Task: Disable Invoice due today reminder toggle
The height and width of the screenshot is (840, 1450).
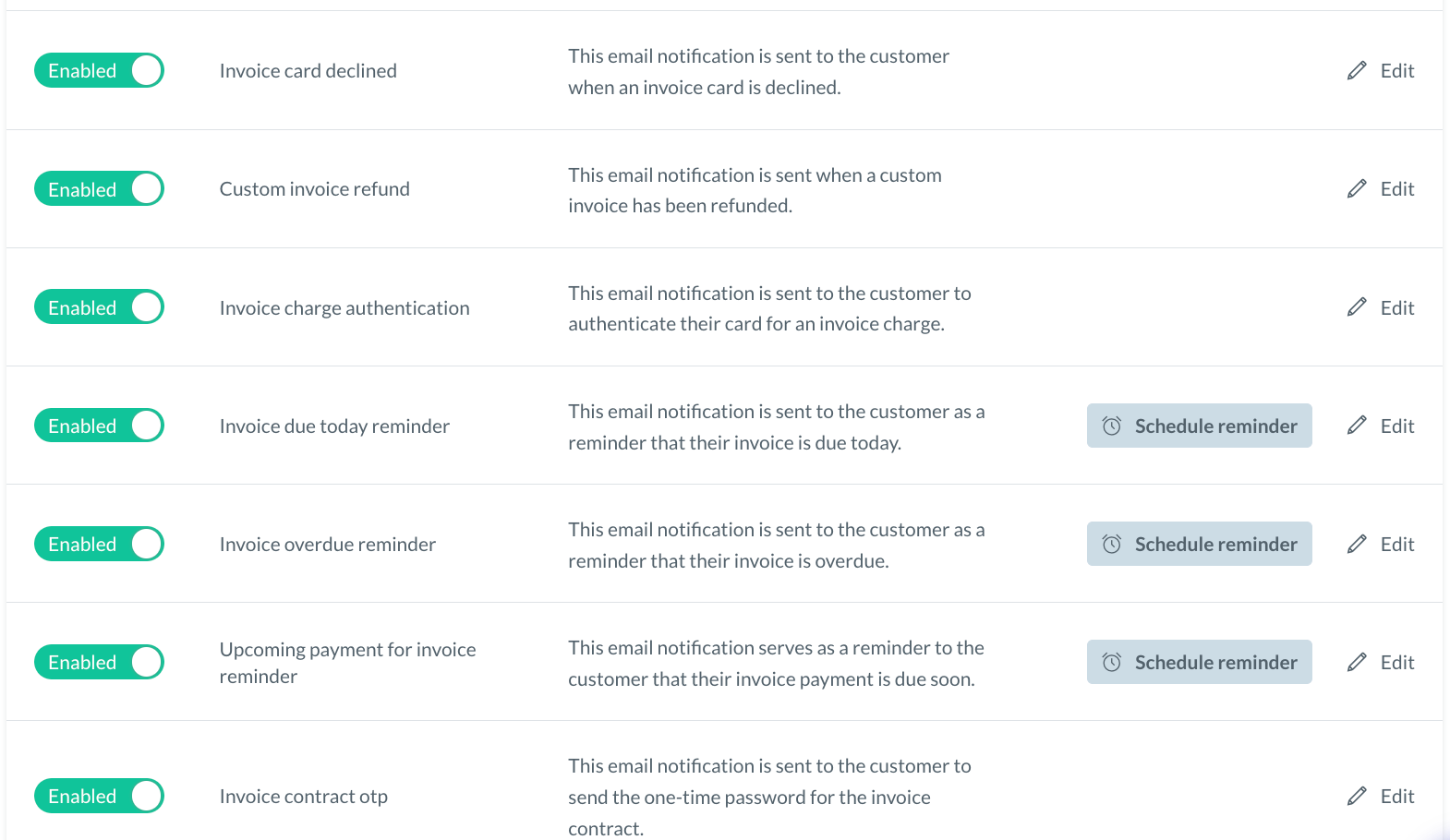Action: [x=99, y=426]
